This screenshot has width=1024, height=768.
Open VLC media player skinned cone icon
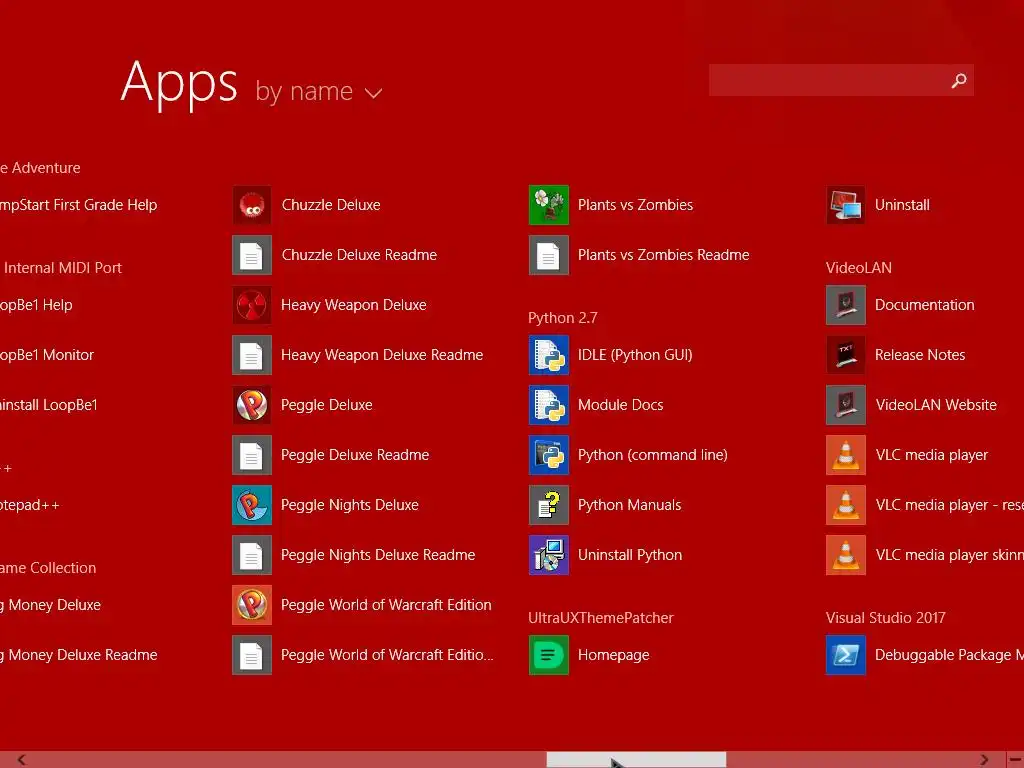[x=846, y=555]
